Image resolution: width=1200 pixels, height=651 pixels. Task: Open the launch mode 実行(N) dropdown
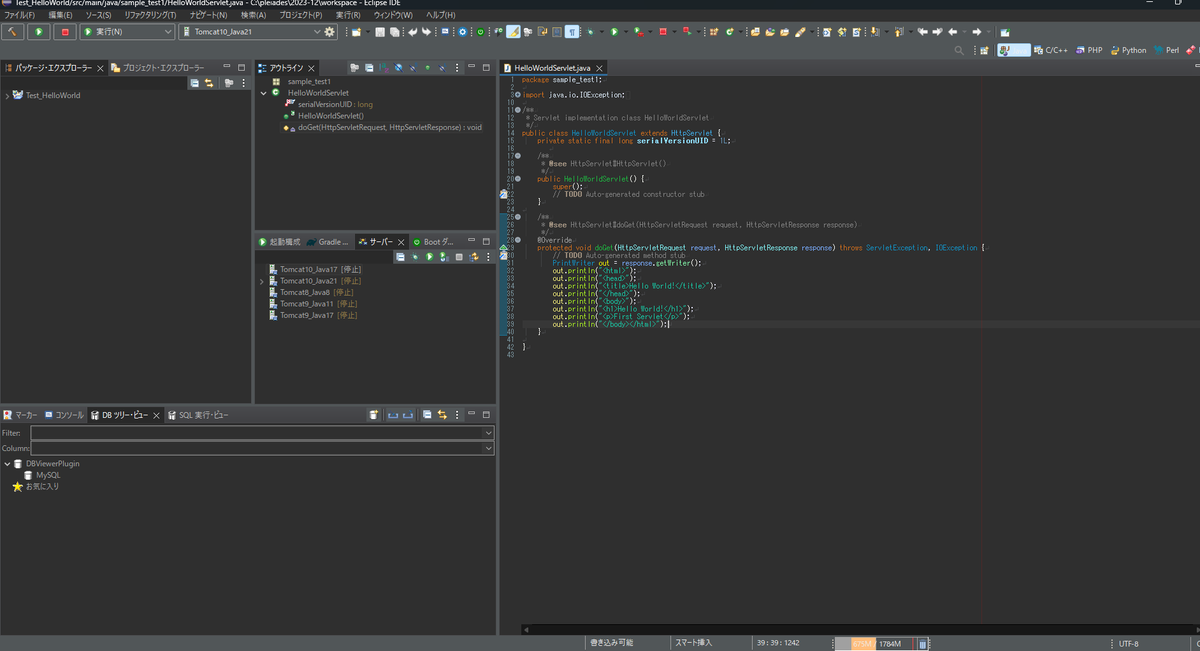point(127,32)
